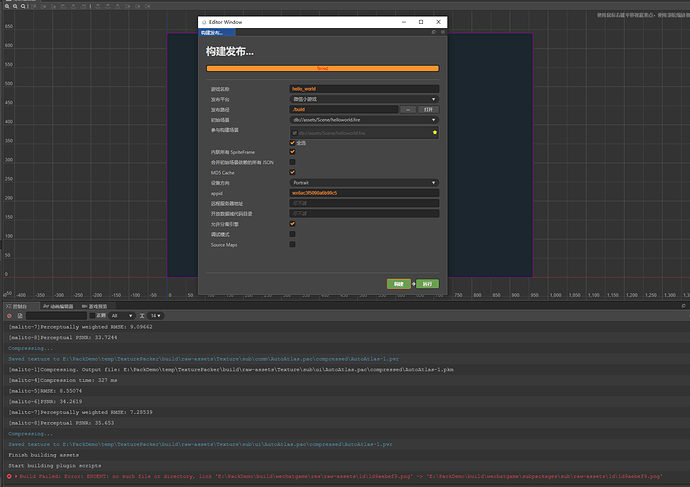Click the orange failed build progress bar
The height and width of the screenshot is (487, 690).
click(x=322, y=69)
